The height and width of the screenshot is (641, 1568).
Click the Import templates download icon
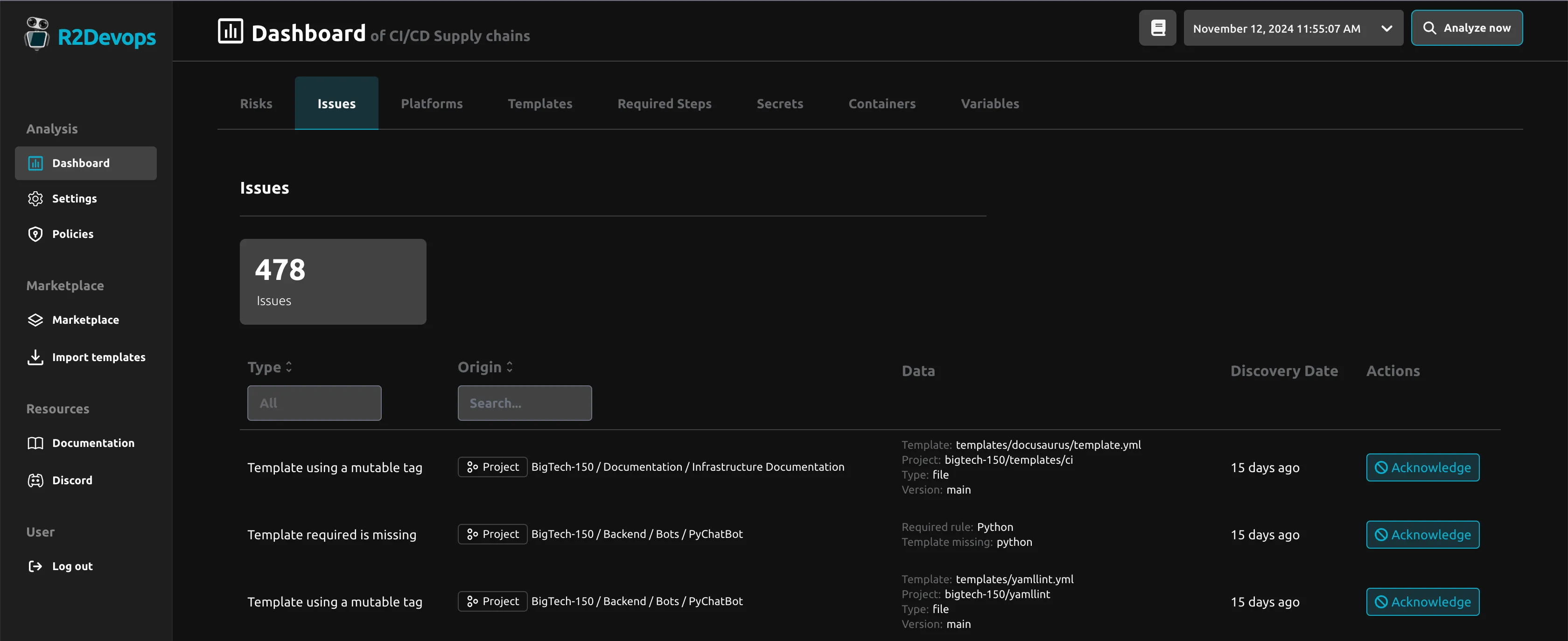(35, 357)
